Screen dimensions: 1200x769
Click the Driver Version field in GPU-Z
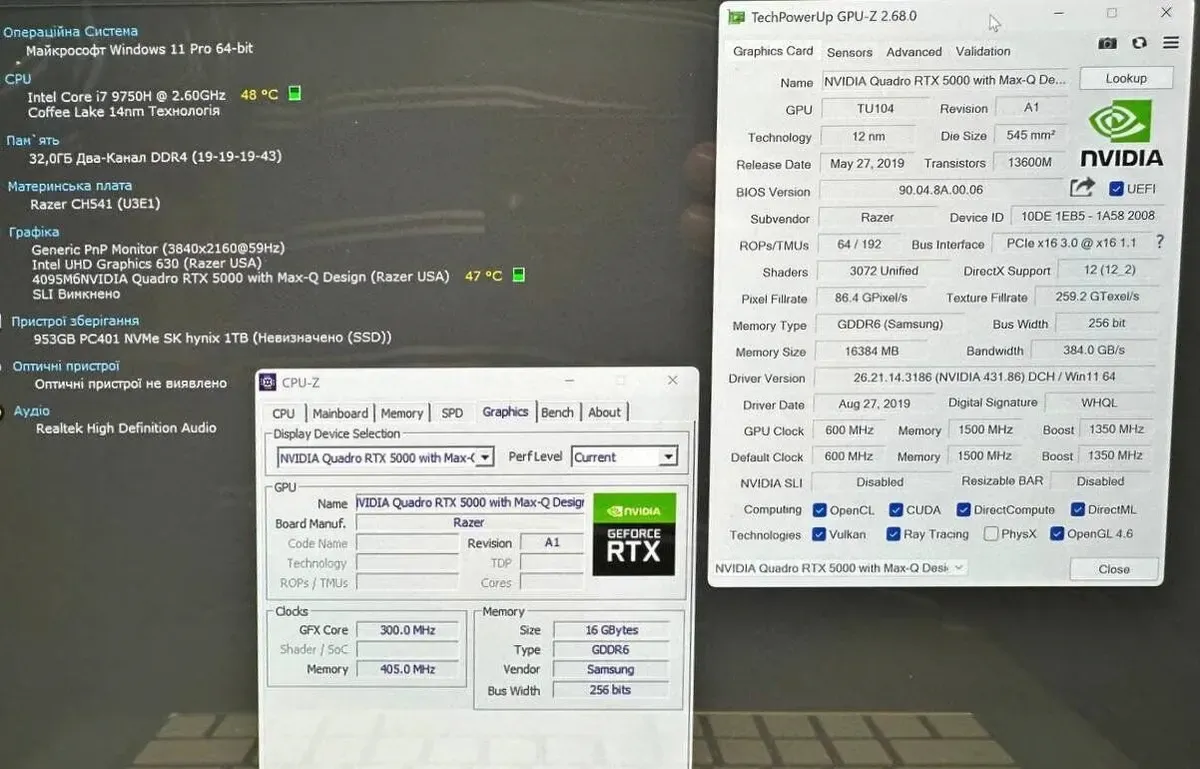983,378
